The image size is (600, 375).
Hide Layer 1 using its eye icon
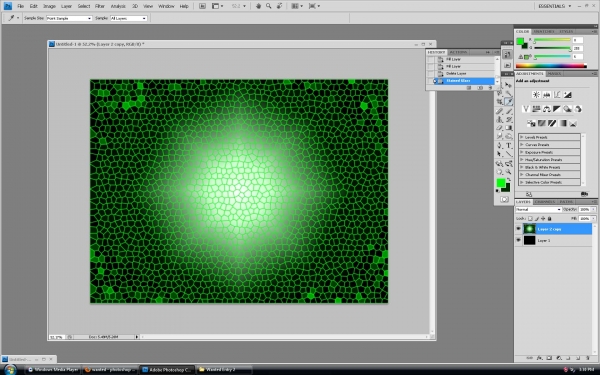pos(518,240)
